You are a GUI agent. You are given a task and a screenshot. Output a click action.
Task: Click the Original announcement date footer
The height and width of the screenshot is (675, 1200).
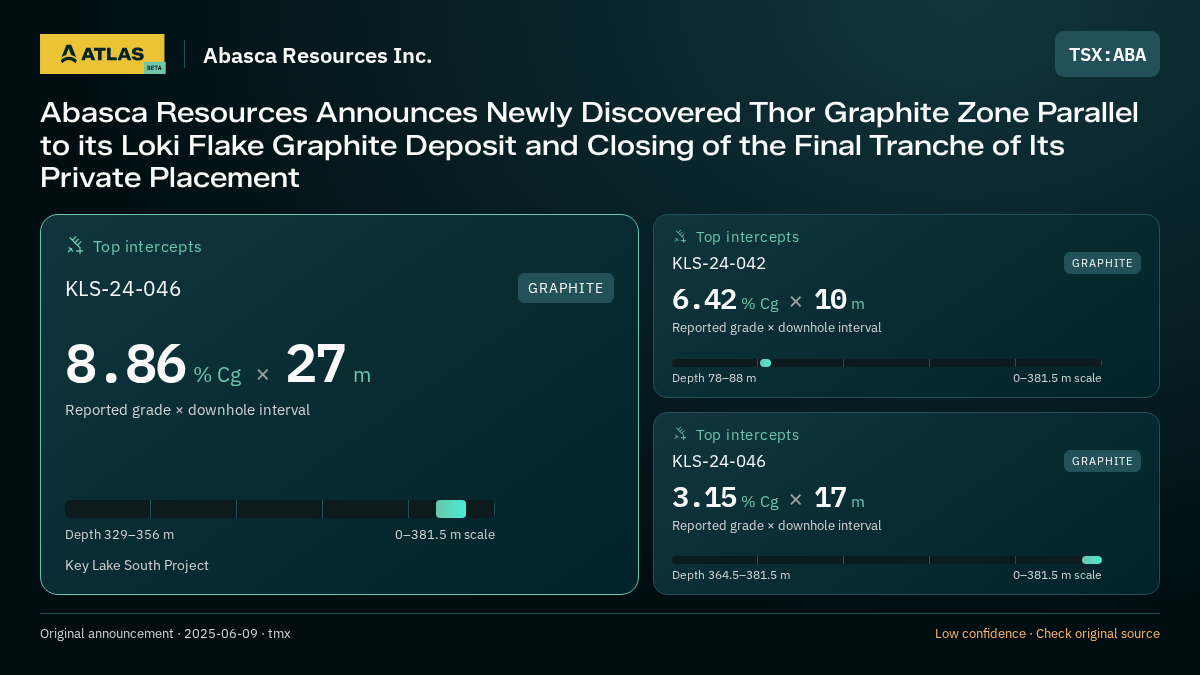[165, 634]
